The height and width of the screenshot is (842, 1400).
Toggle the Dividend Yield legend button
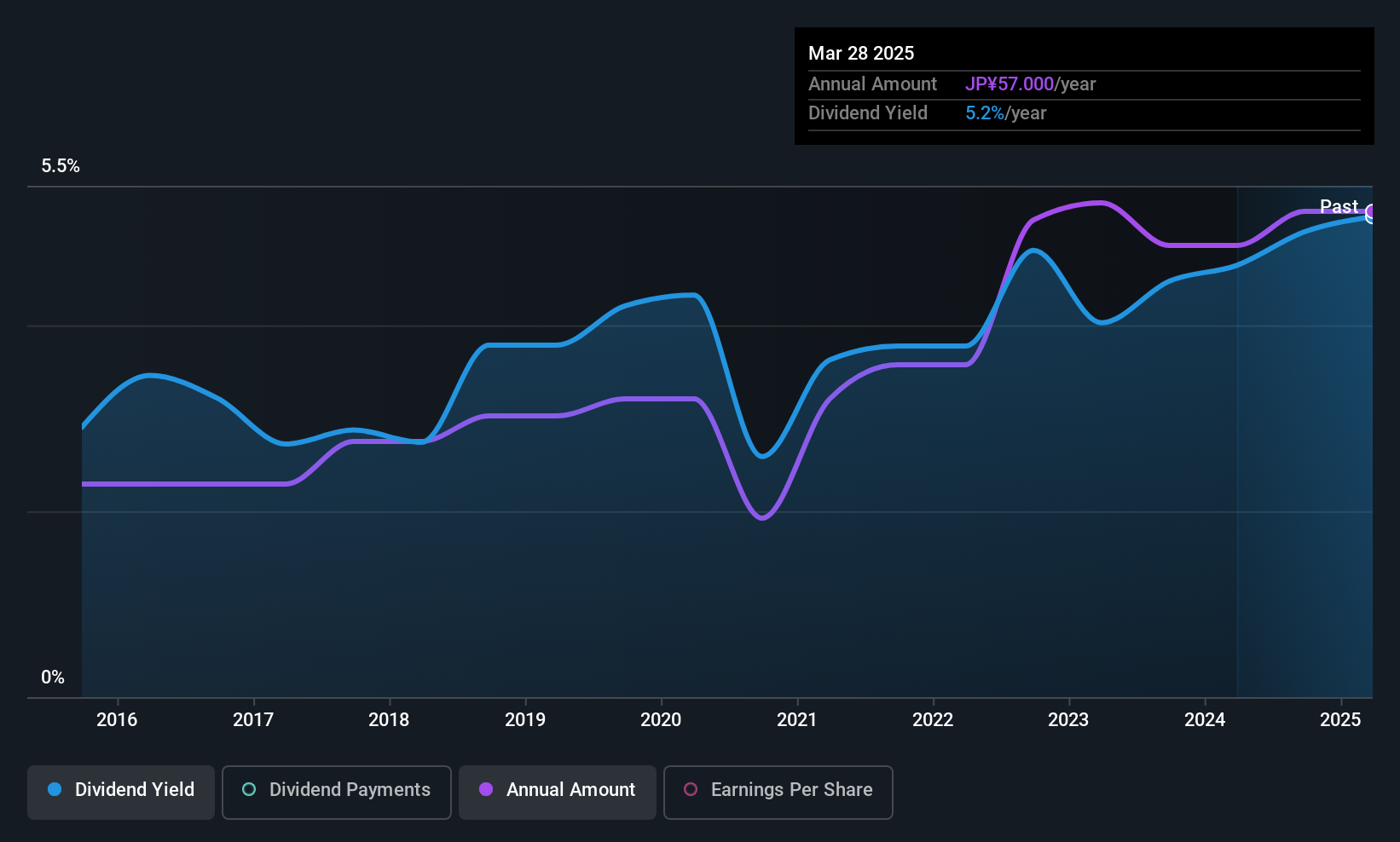click(x=121, y=792)
